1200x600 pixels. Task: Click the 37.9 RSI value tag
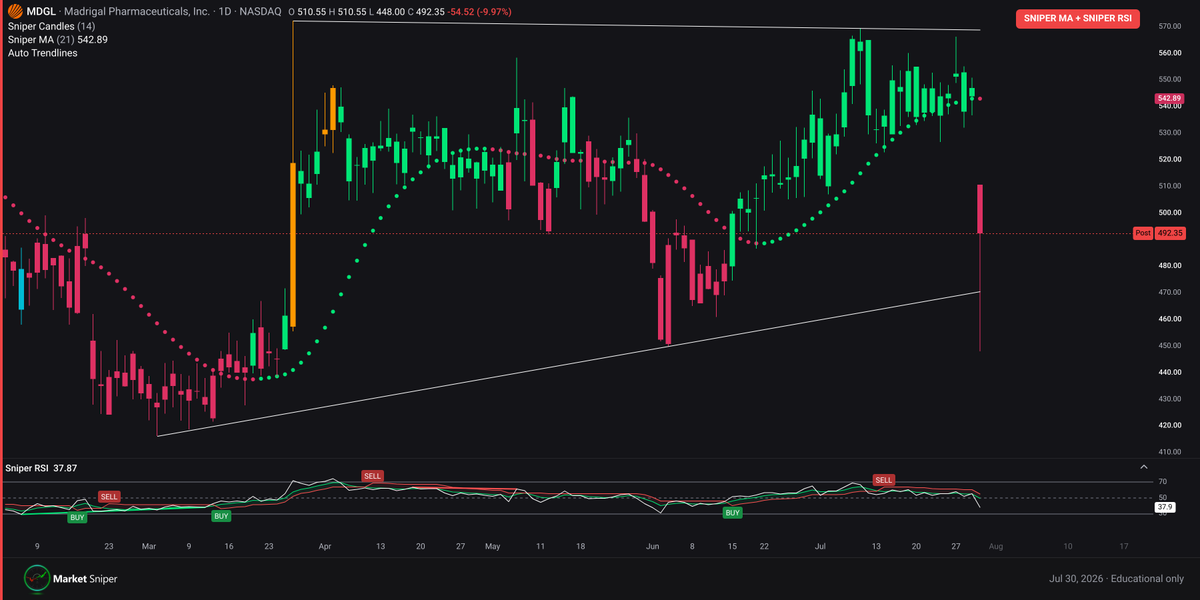tap(1165, 507)
